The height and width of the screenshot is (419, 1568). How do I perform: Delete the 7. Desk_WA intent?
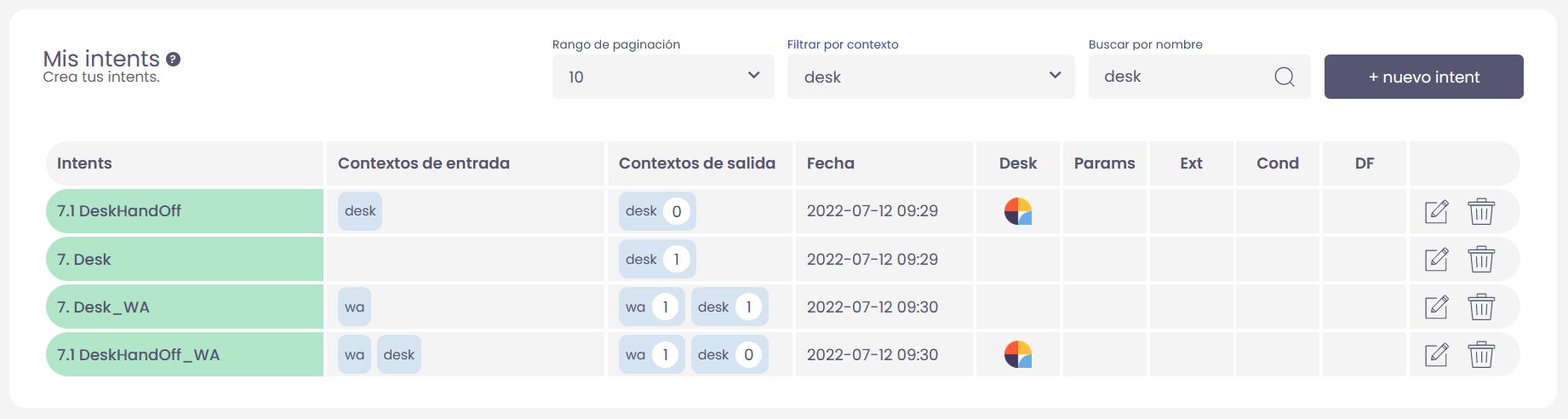click(x=1481, y=307)
